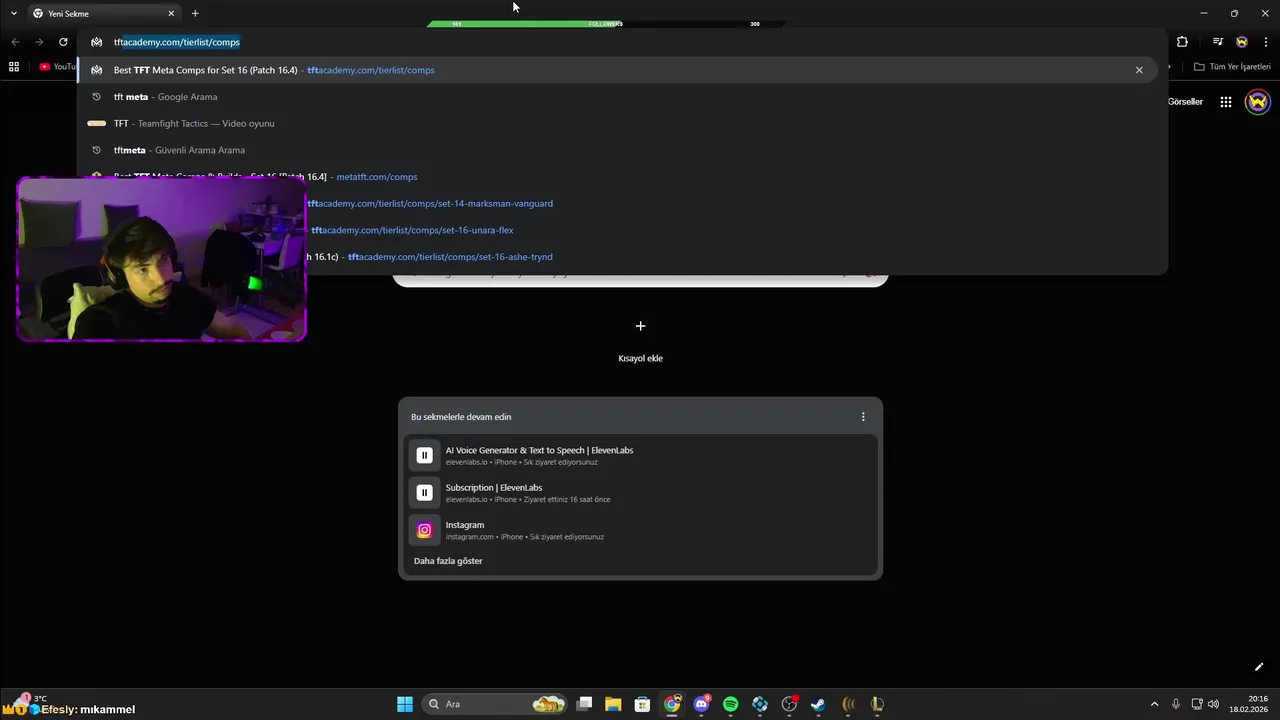The width and height of the screenshot is (1280, 720).
Task: Click the webcam overlay thumbnail
Action: pyautogui.click(x=161, y=260)
